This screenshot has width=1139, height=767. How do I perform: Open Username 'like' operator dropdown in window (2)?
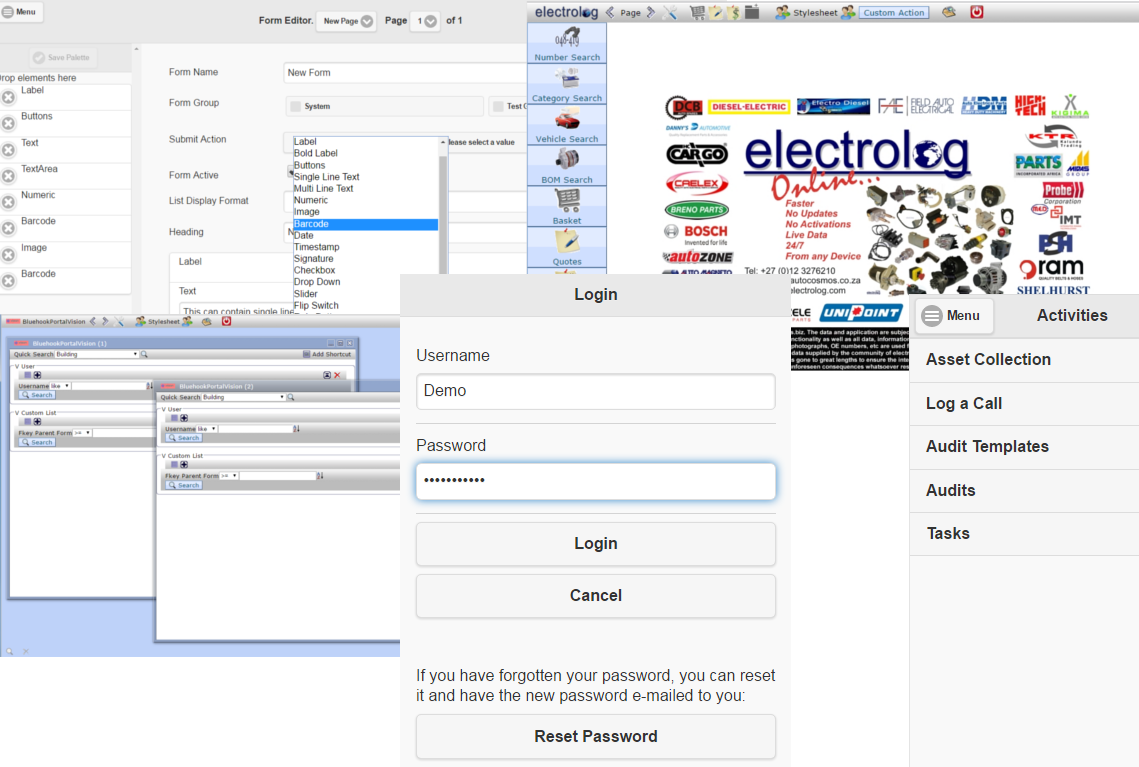[207, 429]
